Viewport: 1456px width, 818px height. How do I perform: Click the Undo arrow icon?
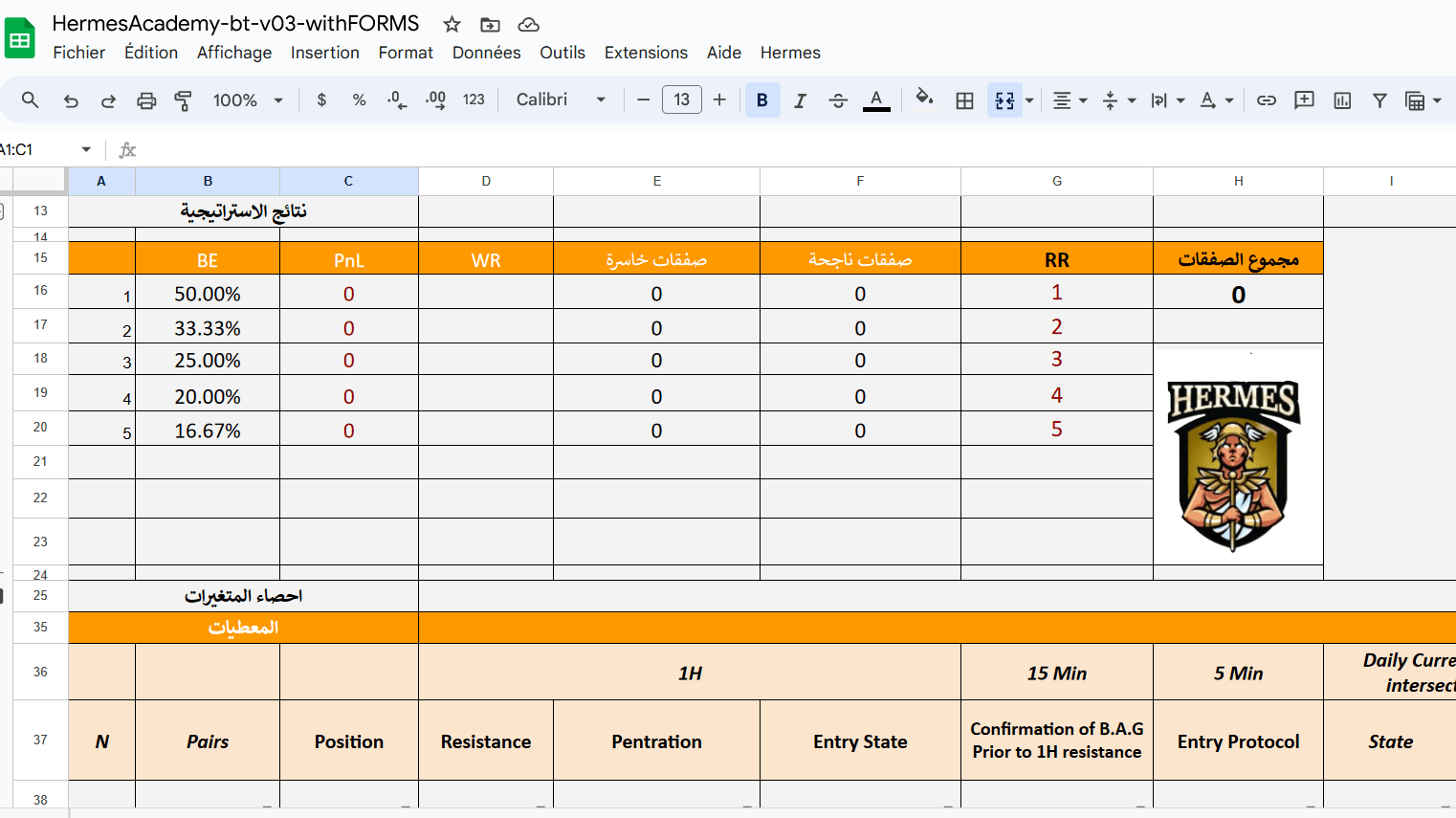71,100
